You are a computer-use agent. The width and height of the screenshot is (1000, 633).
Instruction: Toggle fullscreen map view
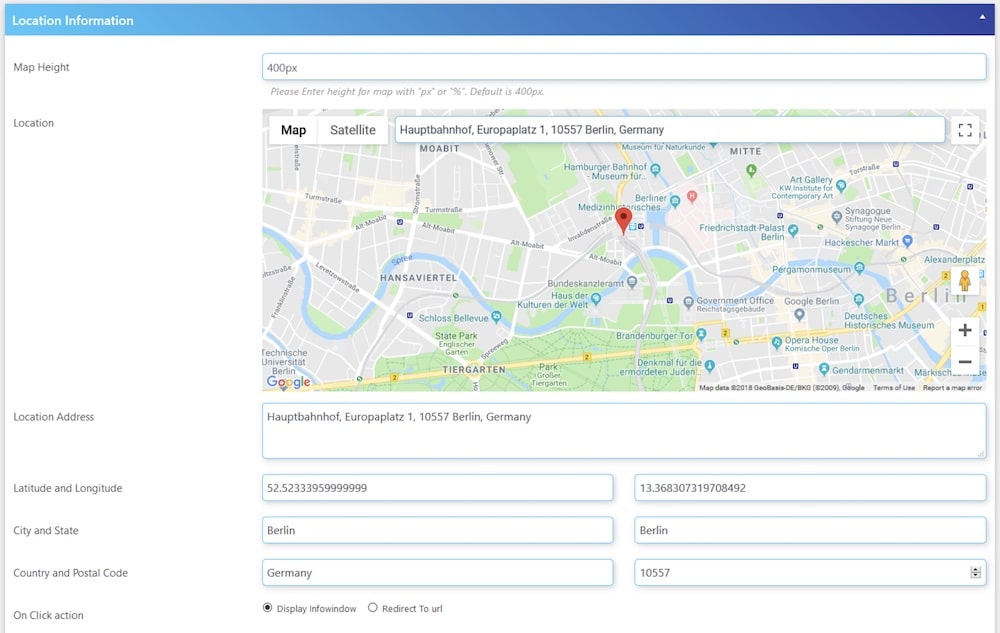pos(965,130)
